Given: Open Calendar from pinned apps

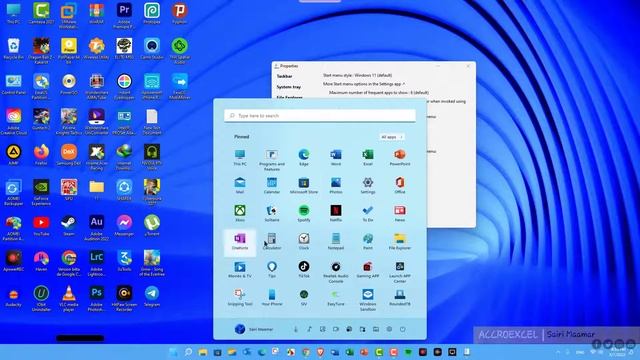Looking at the screenshot, I should coord(272,185).
